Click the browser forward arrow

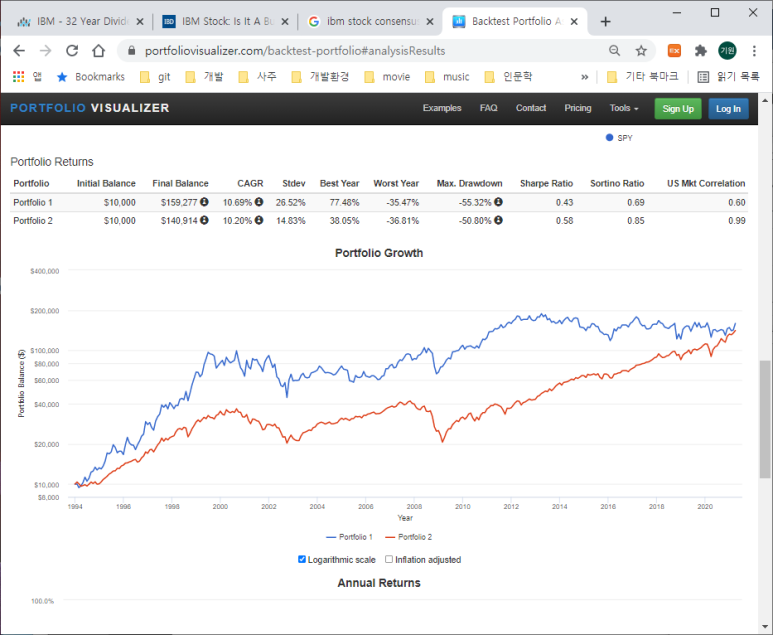(45, 51)
